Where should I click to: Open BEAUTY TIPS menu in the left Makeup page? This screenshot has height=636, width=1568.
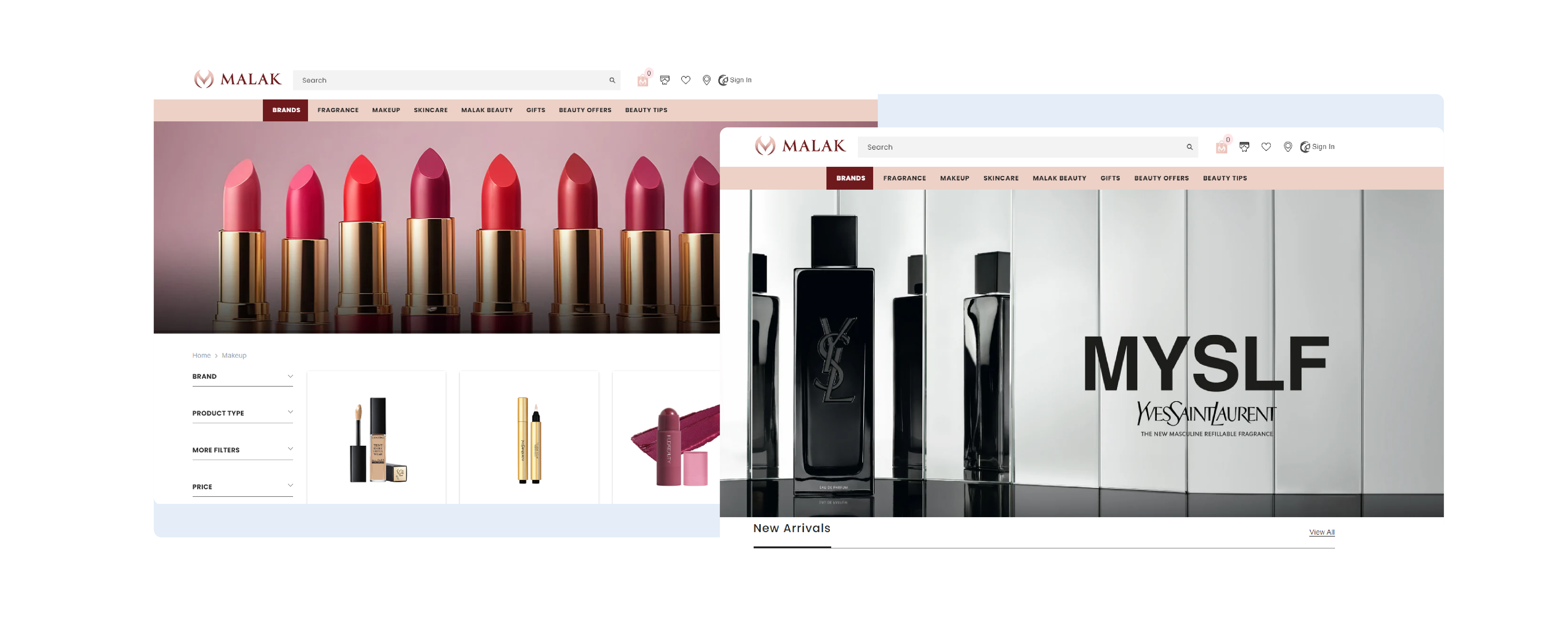click(x=646, y=110)
